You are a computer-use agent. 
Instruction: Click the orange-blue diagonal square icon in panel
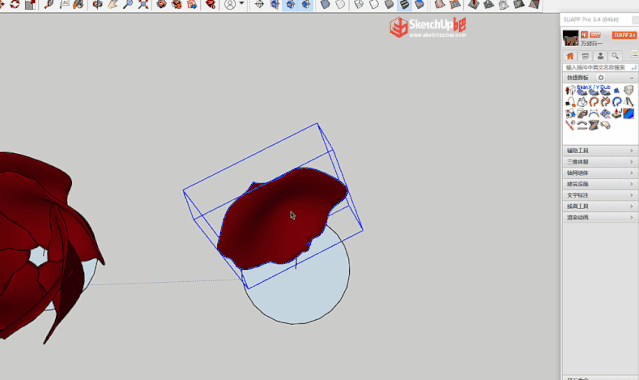tap(628, 113)
